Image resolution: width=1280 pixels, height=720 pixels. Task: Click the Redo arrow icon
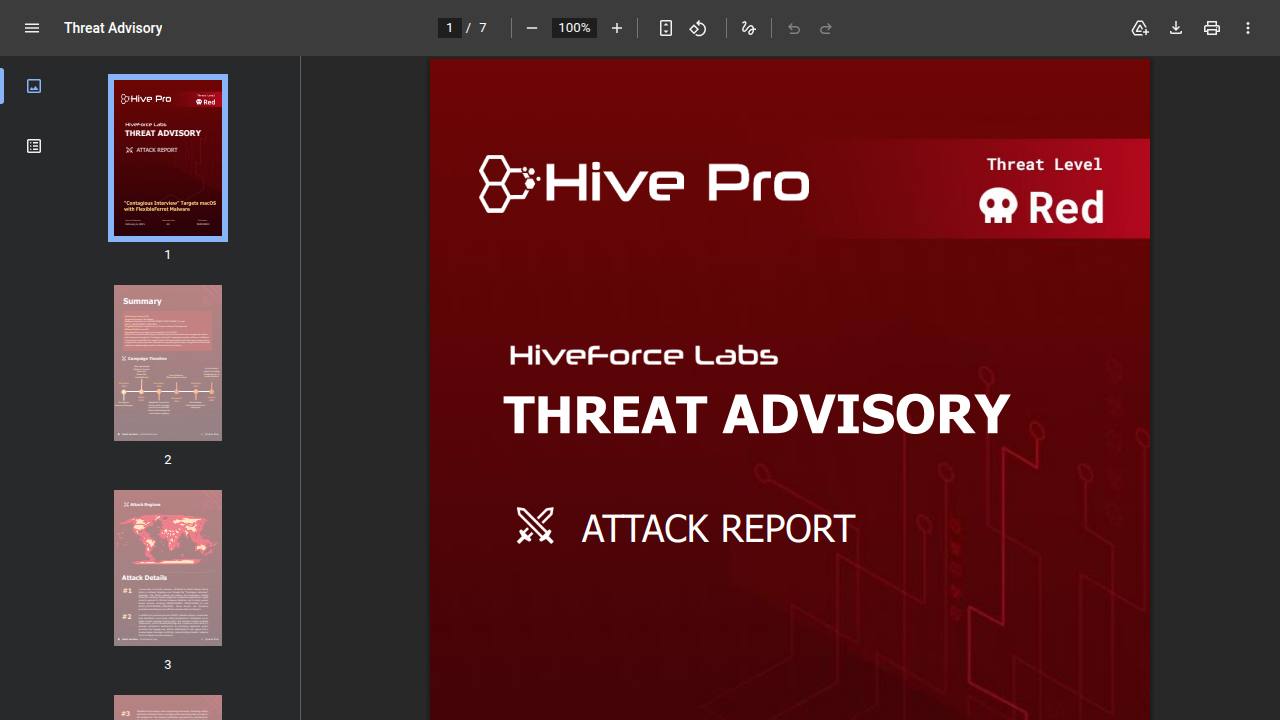pyautogui.click(x=826, y=28)
